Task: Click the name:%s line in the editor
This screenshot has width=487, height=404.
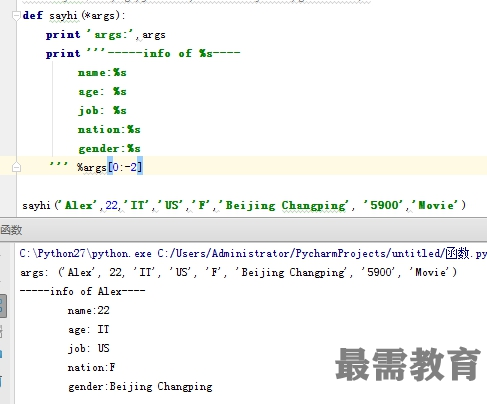Action: coord(102,73)
